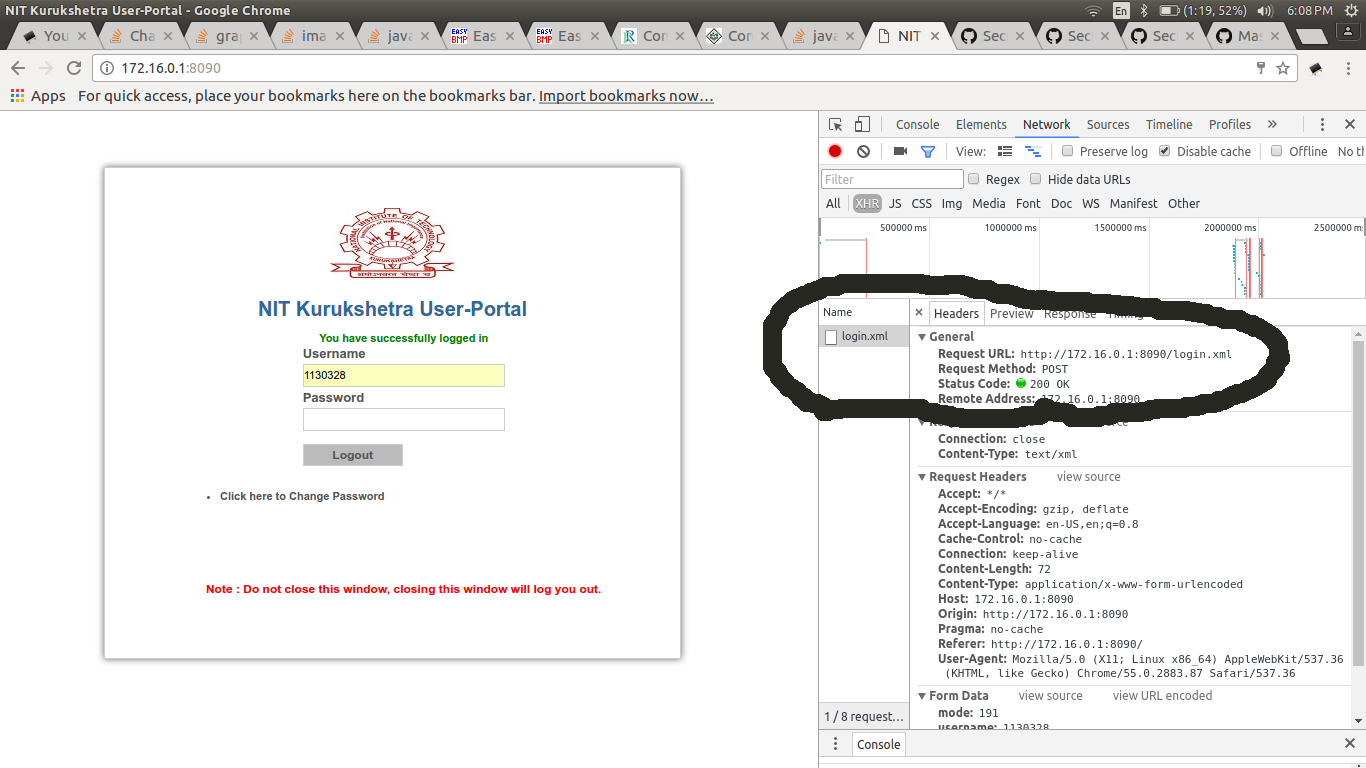View source of Form Data
Image resolution: width=1366 pixels, height=768 pixels.
(x=1050, y=696)
